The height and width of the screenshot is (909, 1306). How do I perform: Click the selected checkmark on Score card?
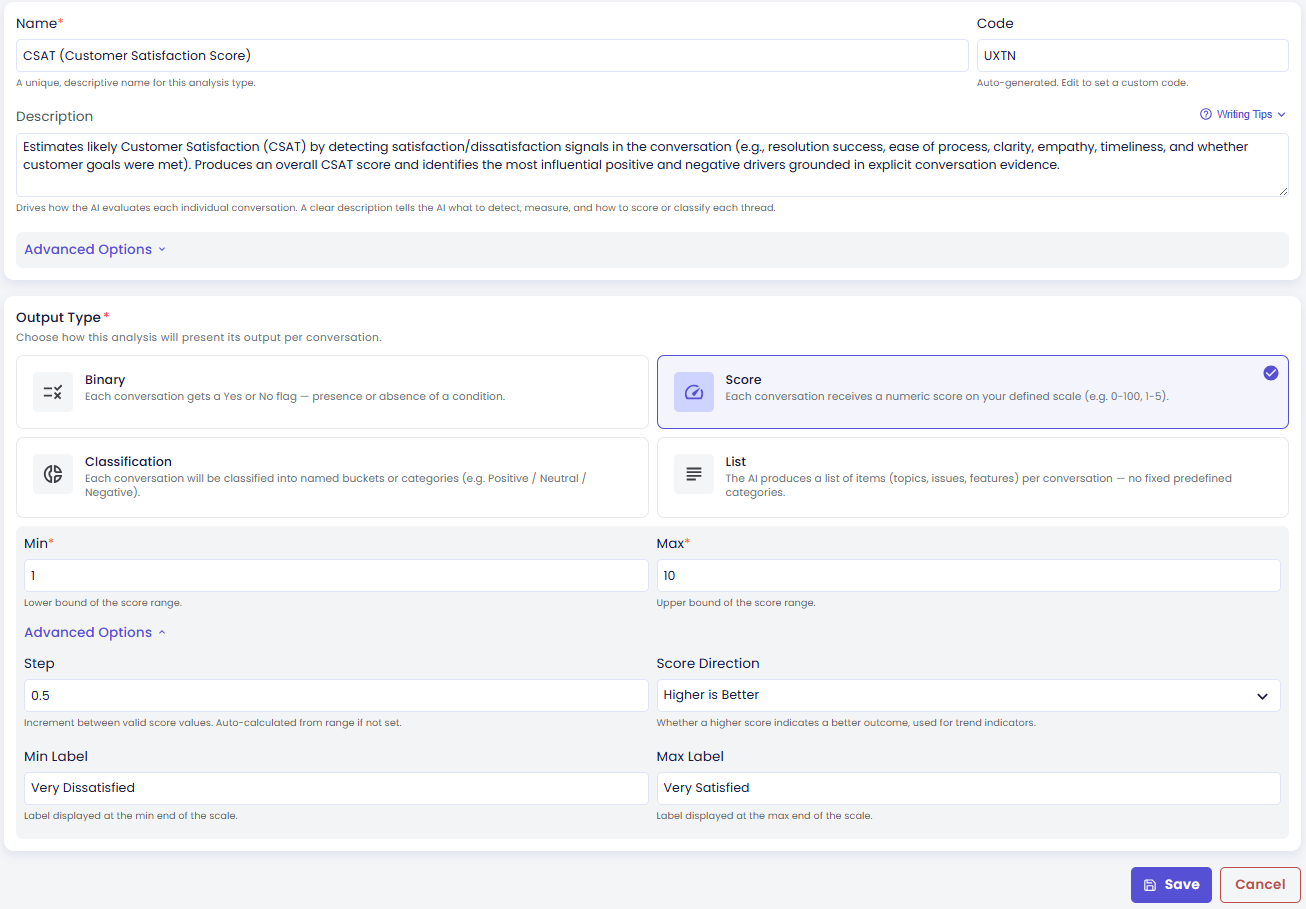click(1270, 373)
